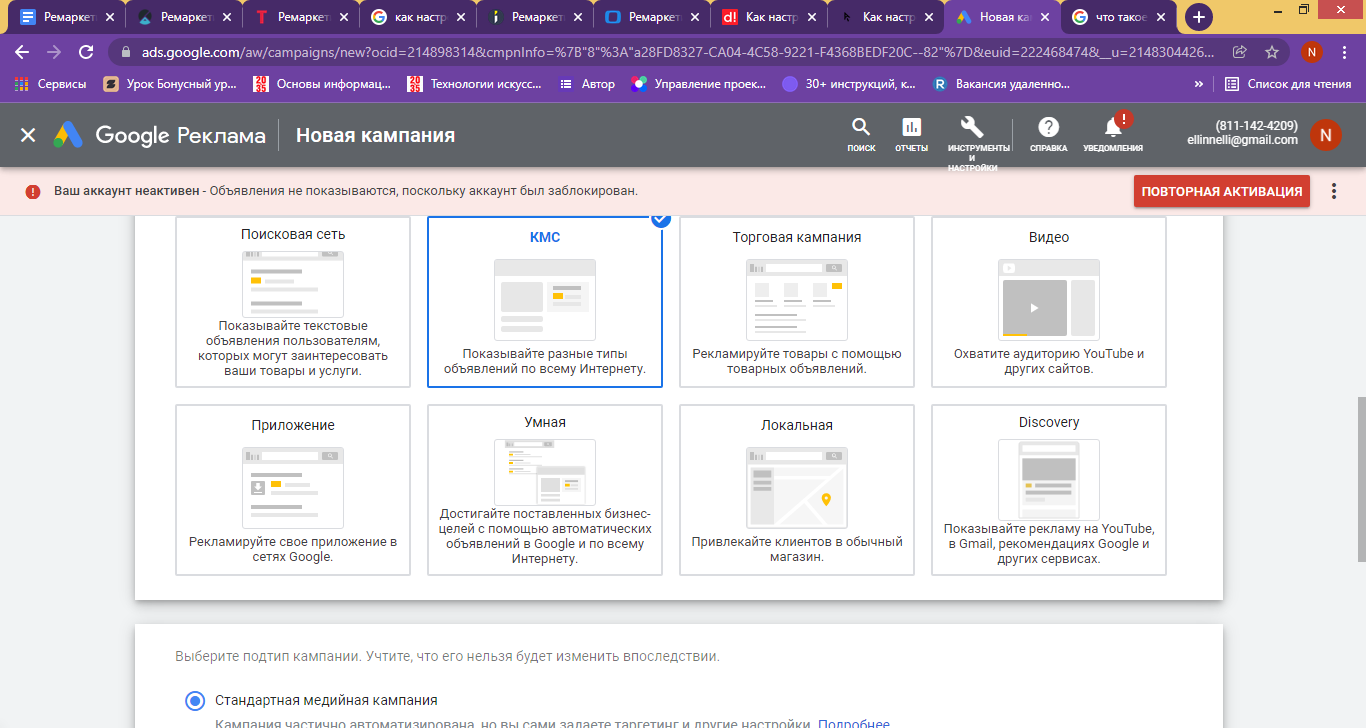
Task: Open a new browser tab
Action: (1198, 17)
